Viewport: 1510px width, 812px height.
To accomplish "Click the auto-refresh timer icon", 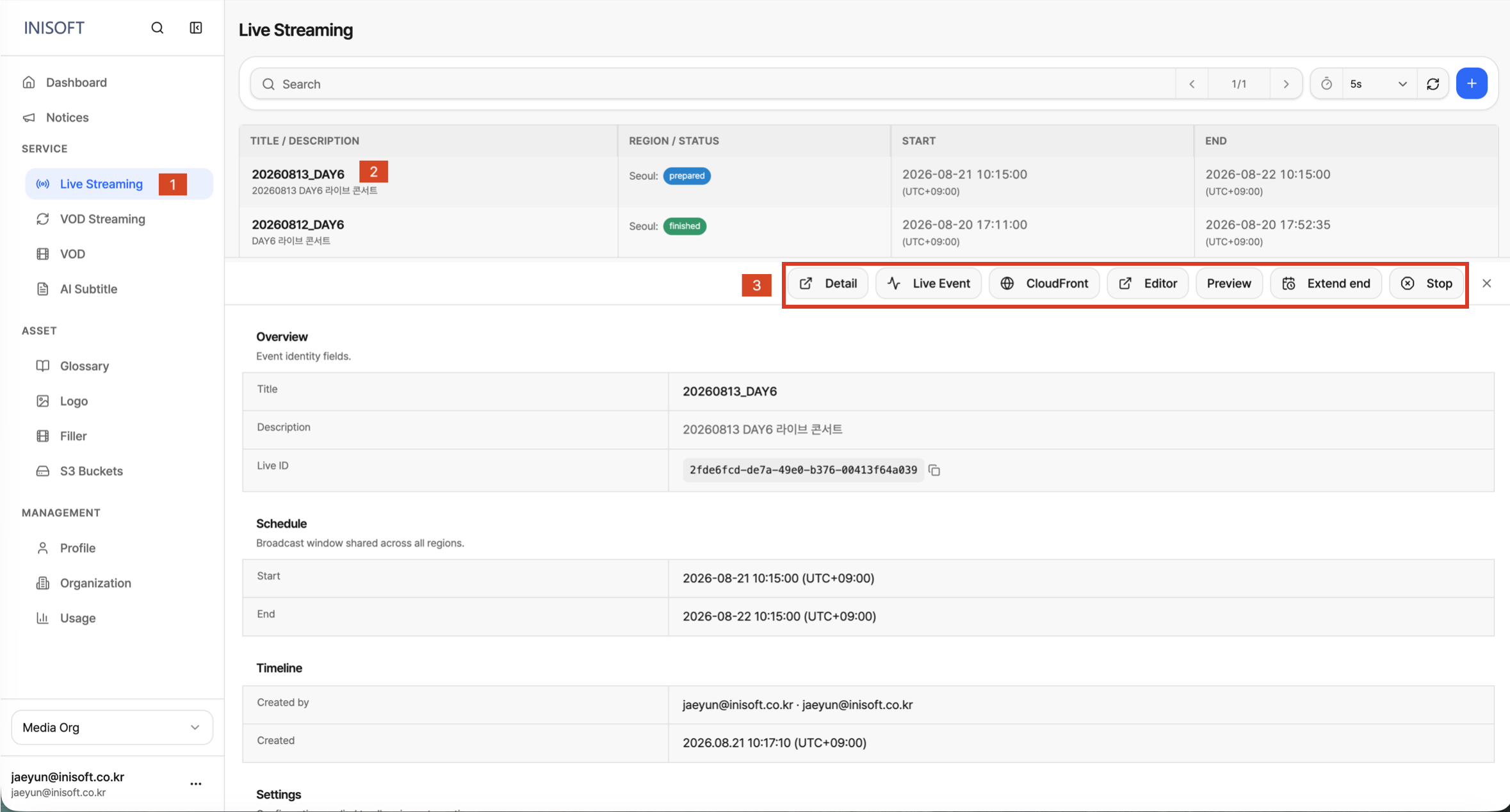I will click(x=1327, y=84).
